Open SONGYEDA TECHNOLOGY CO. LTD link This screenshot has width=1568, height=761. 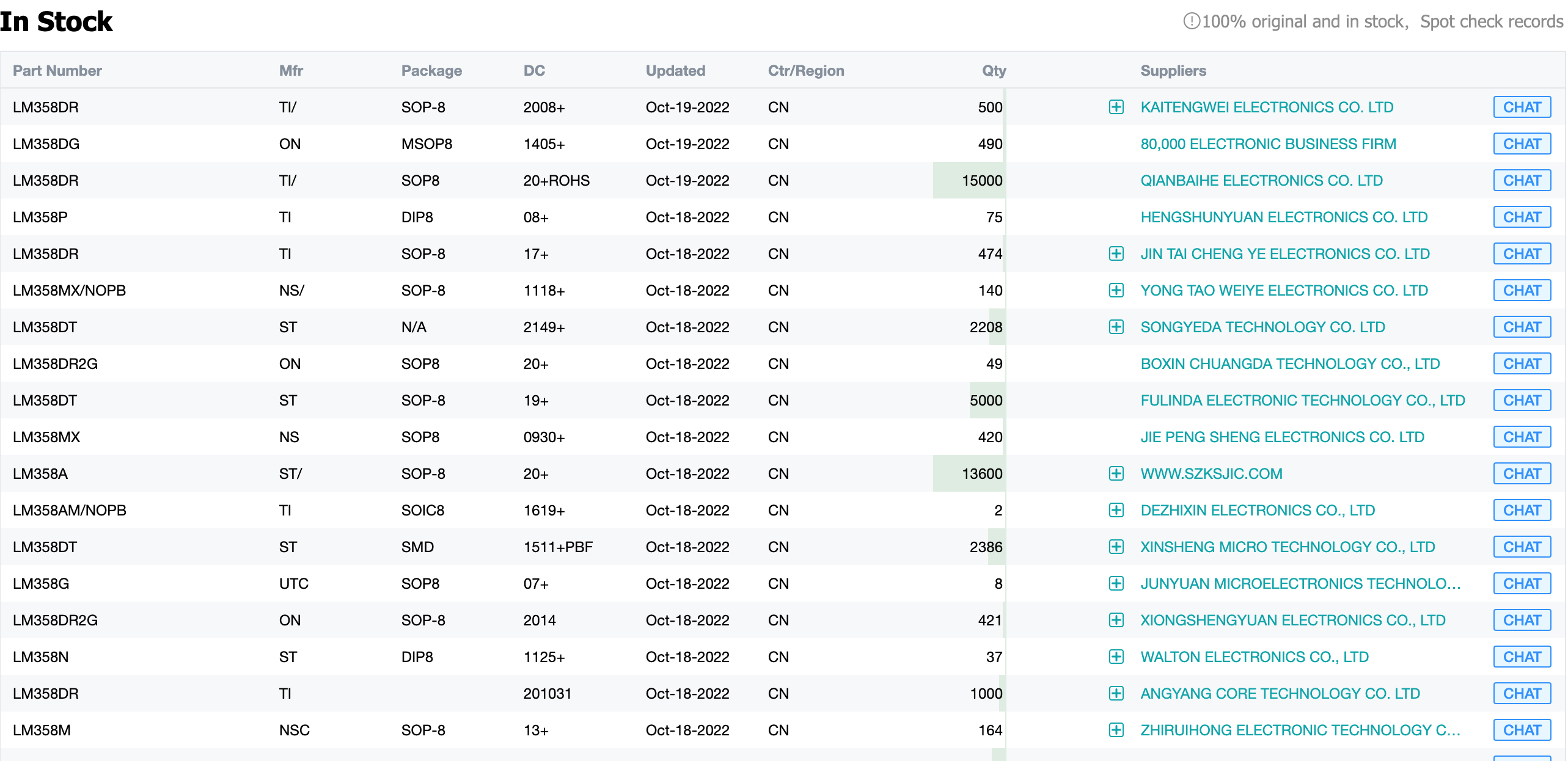click(x=1262, y=327)
